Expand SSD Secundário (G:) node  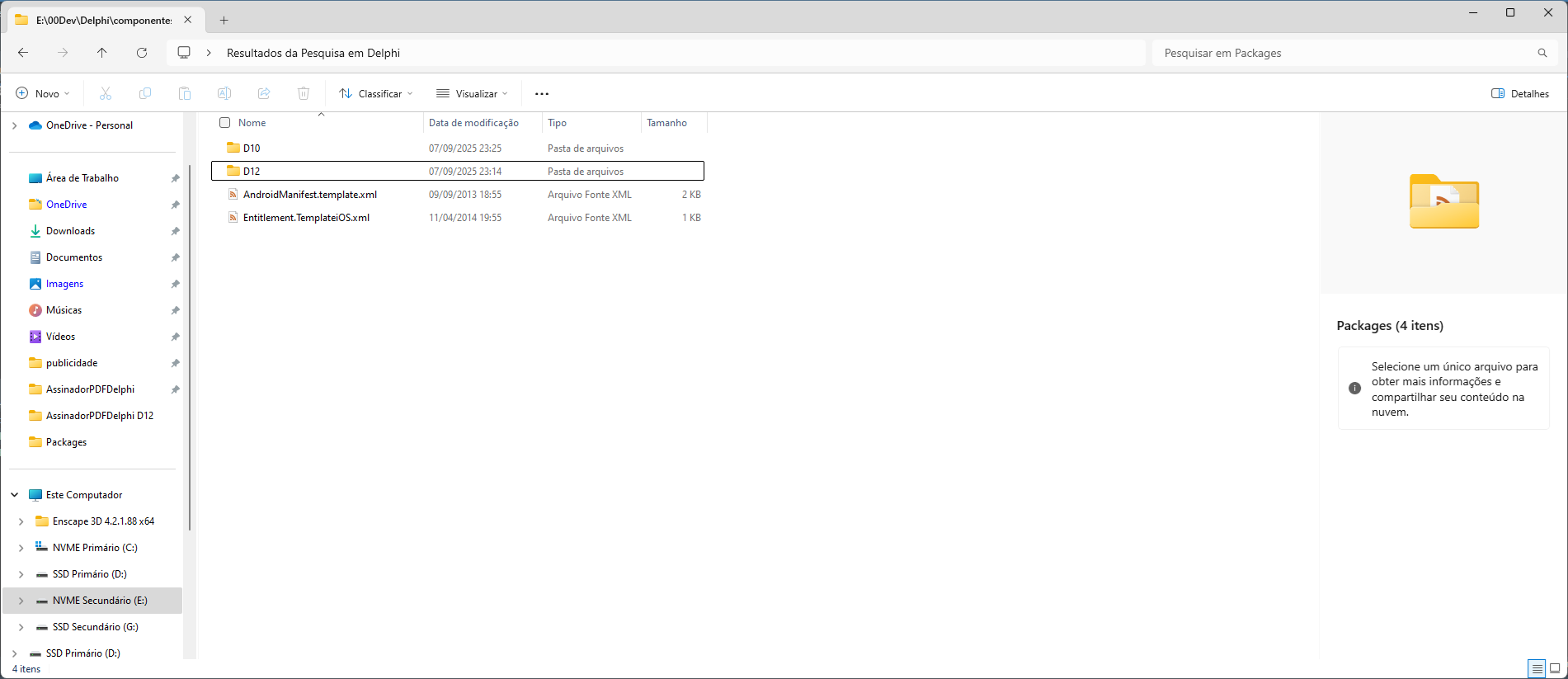pos(21,627)
